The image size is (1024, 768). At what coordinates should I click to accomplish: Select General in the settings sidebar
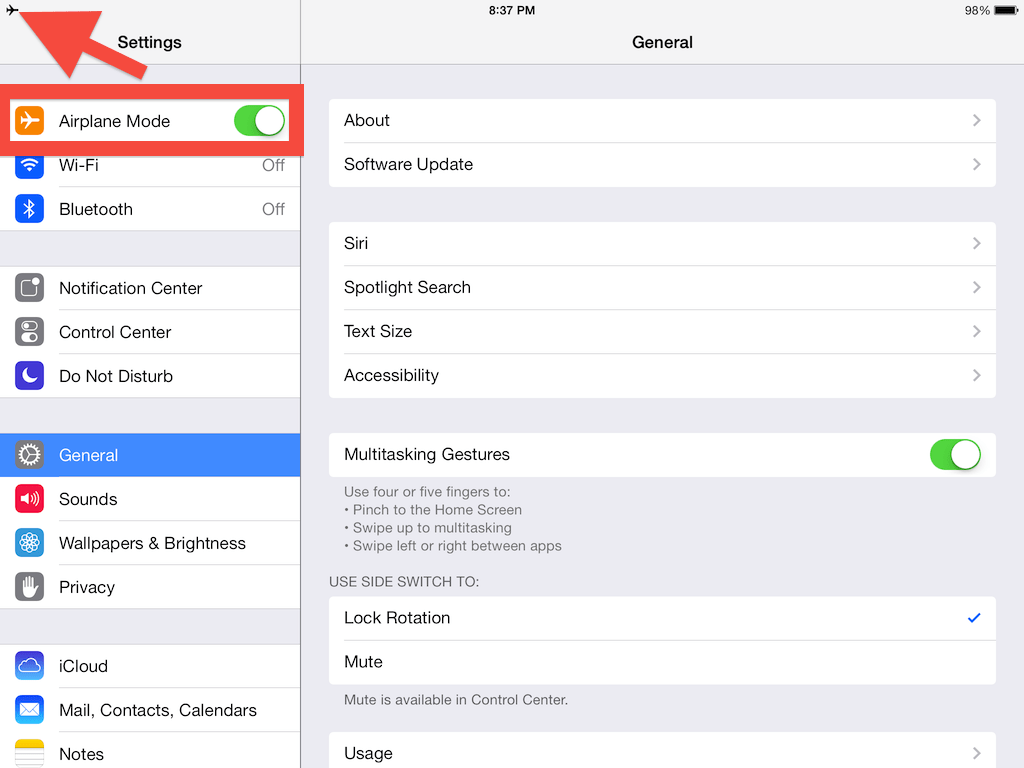pos(150,455)
